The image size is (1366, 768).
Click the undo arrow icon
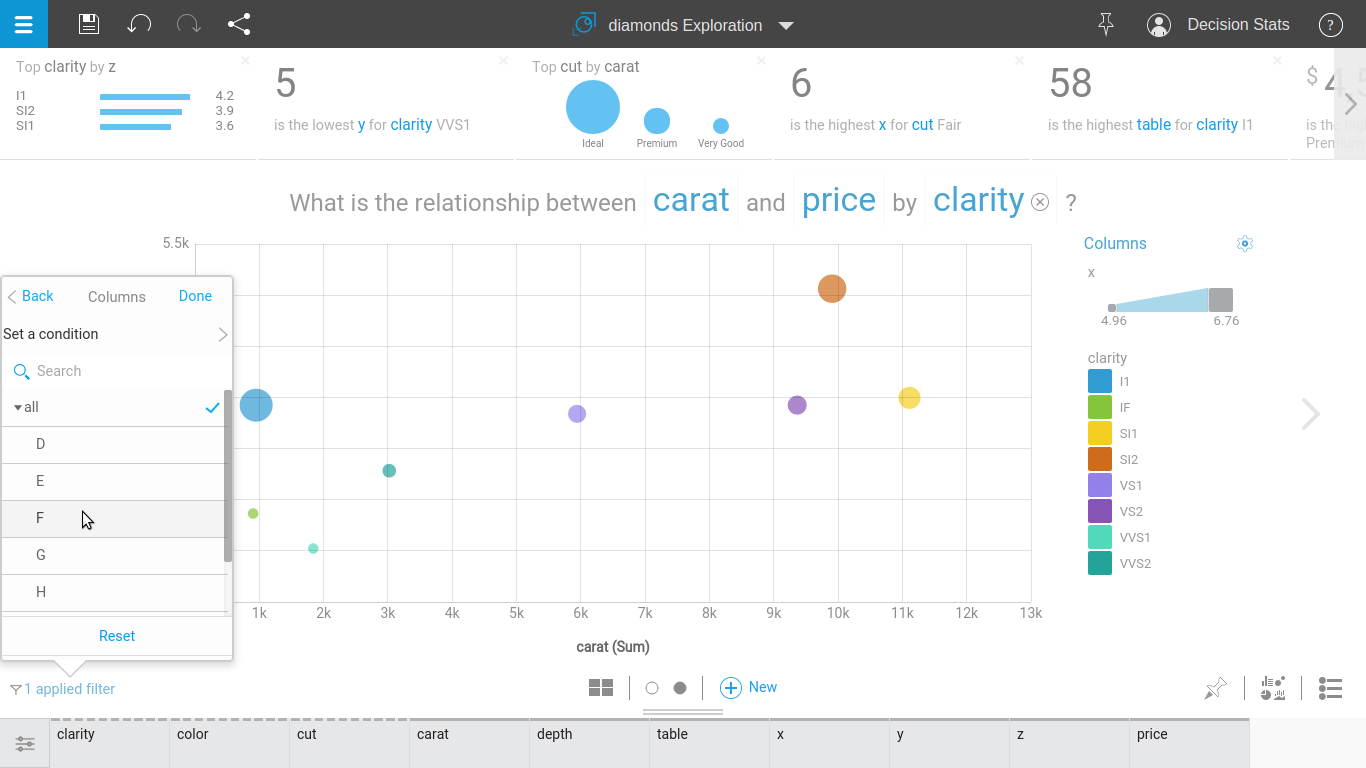pyautogui.click(x=139, y=24)
